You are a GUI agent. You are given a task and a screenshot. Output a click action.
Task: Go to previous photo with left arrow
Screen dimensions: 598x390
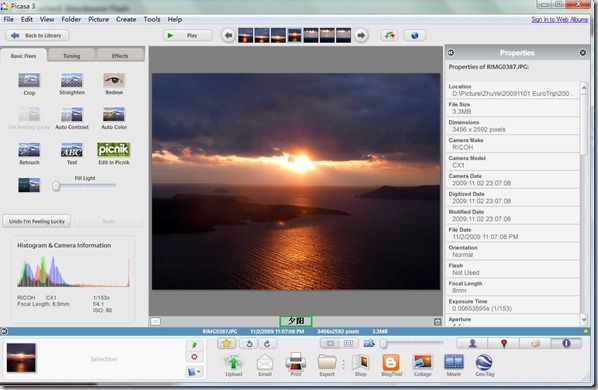(x=228, y=35)
